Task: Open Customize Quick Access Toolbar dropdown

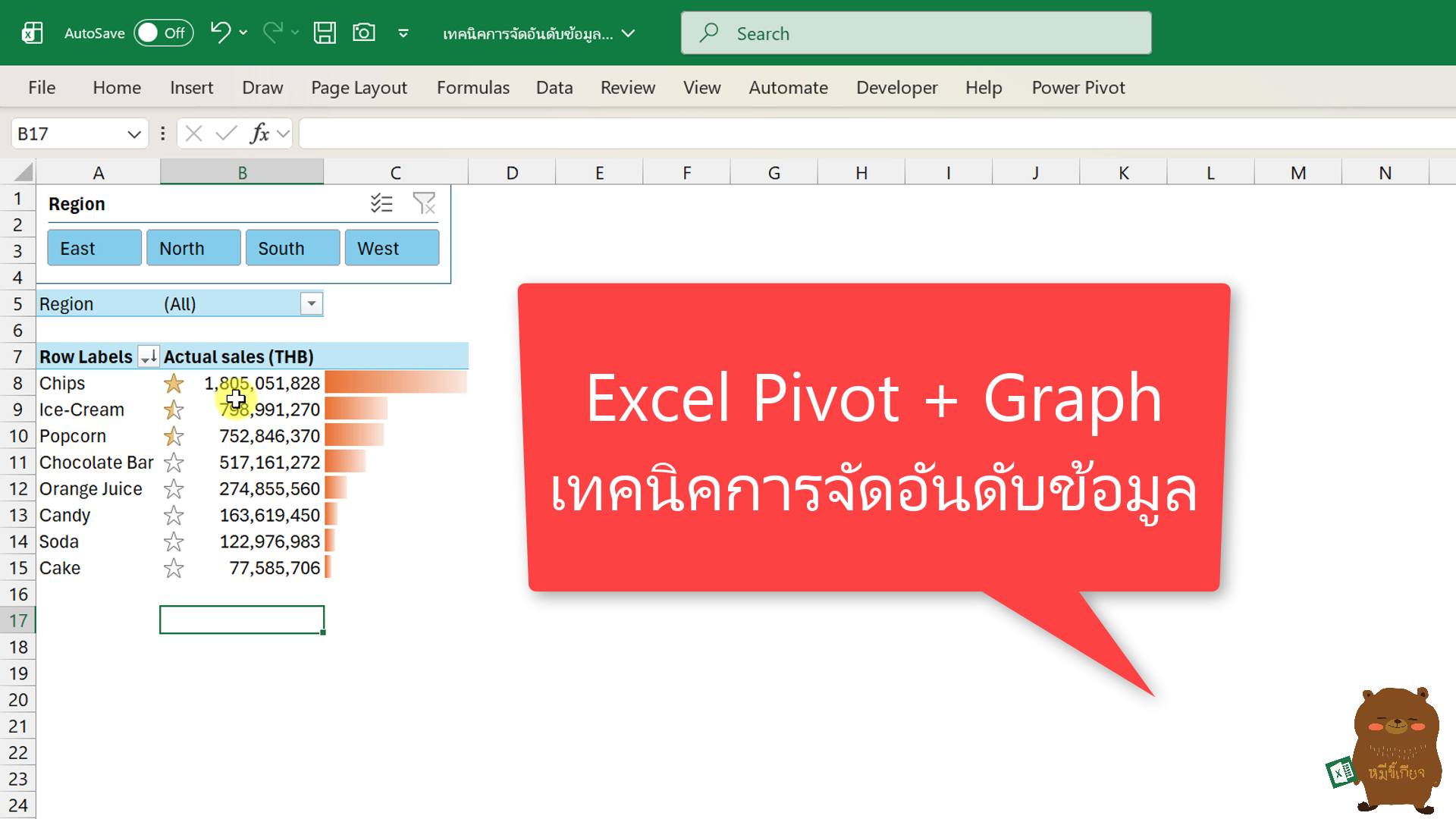Action: [403, 33]
